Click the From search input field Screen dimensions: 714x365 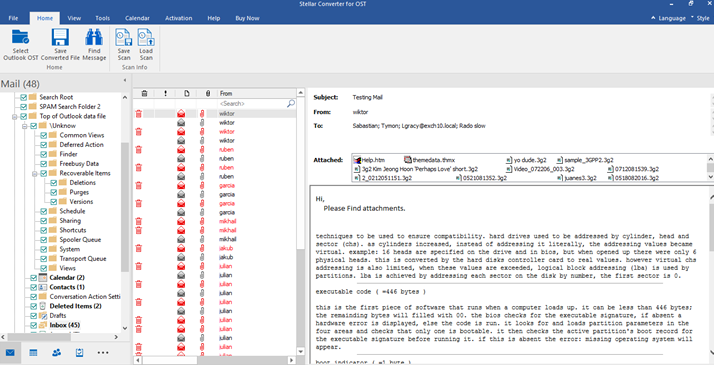tap(252, 104)
